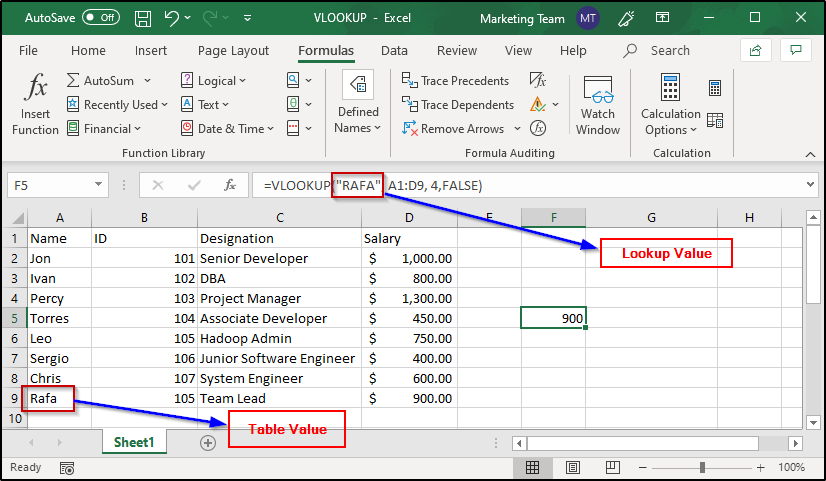
Task: Expand the Error Checking dropdown arrow
Action: tap(555, 104)
